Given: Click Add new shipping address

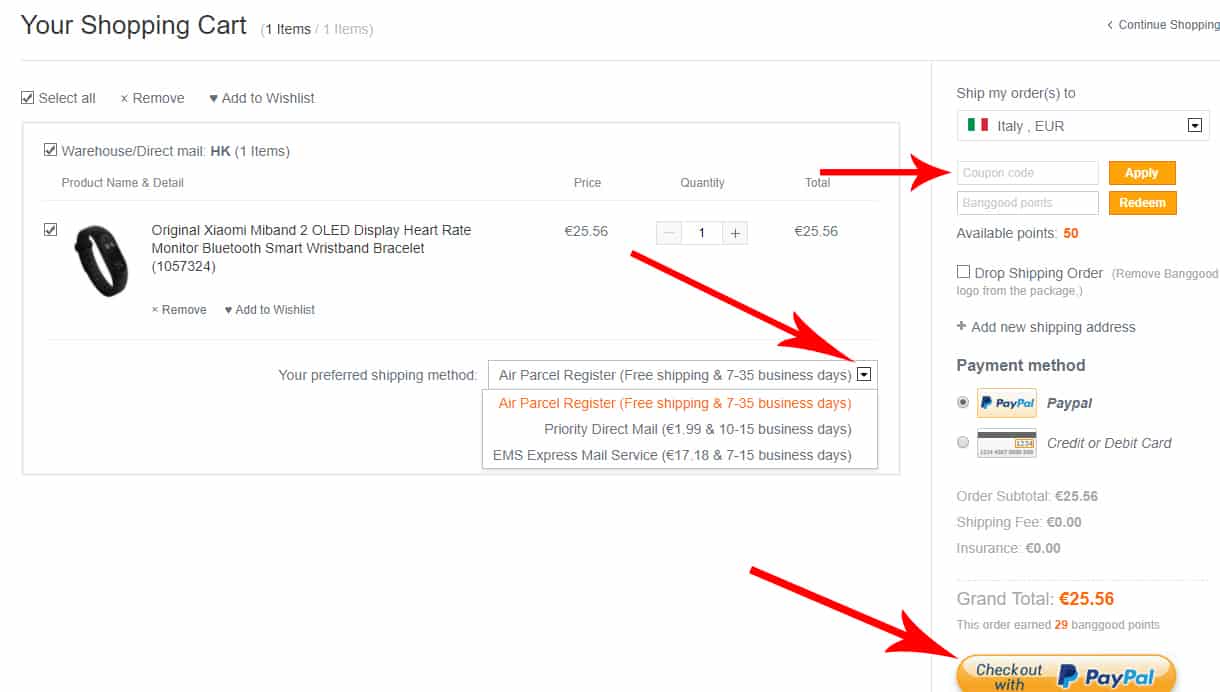Looking at the screenshot, I should click(x=1046, y=327).
